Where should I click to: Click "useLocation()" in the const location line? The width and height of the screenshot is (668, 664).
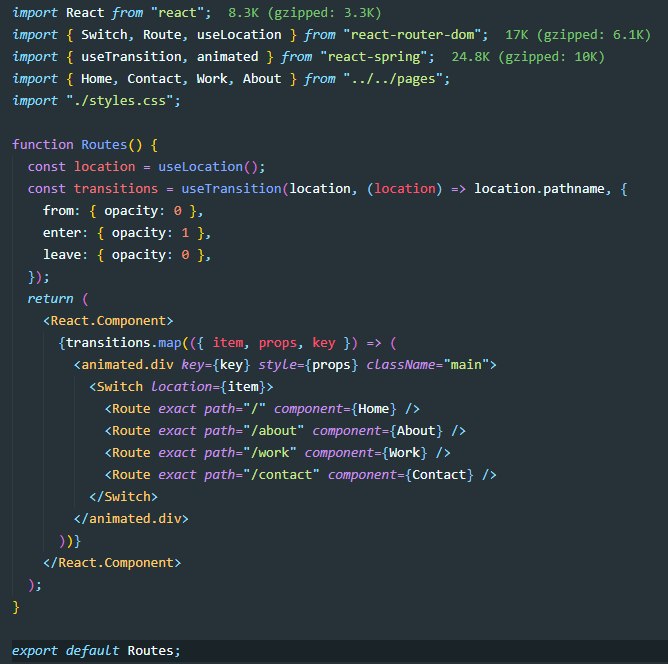208,167
